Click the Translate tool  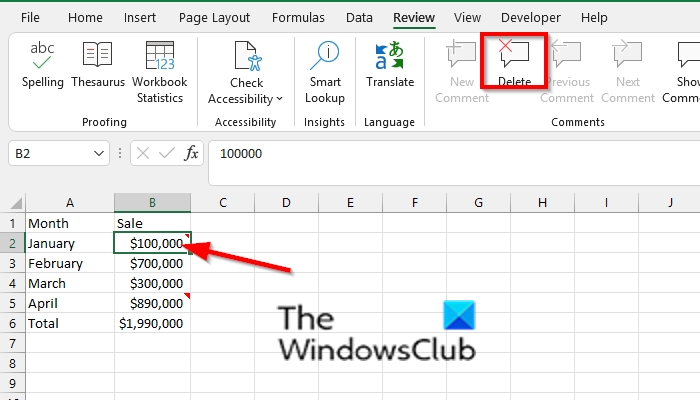390,65
